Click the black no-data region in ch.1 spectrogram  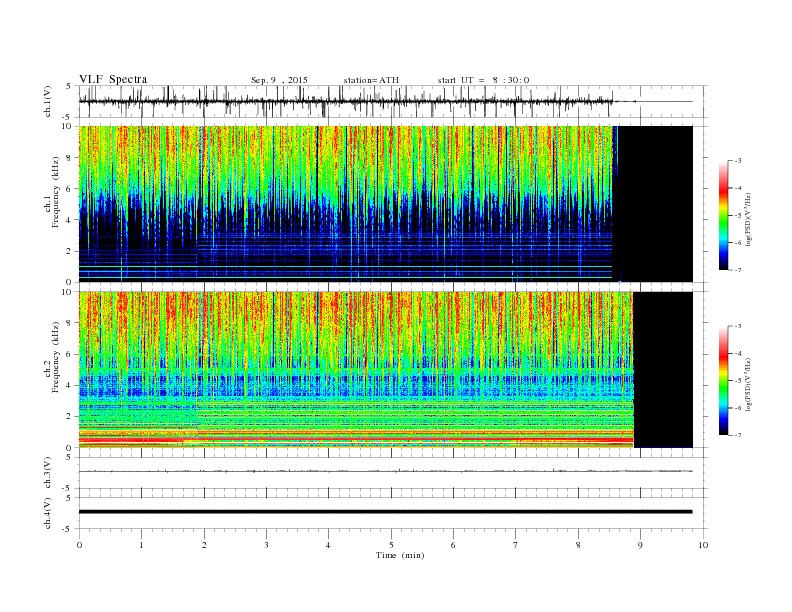pyautogui.click(x=655, y=204)
